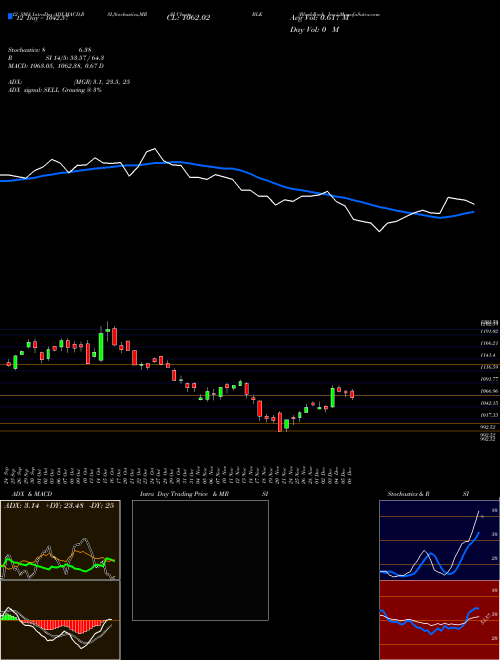Image resolution: width=500 pixels, height=660 pixels.
Task: Click the ADX signal: SELL text
Action: click(55, 90)
